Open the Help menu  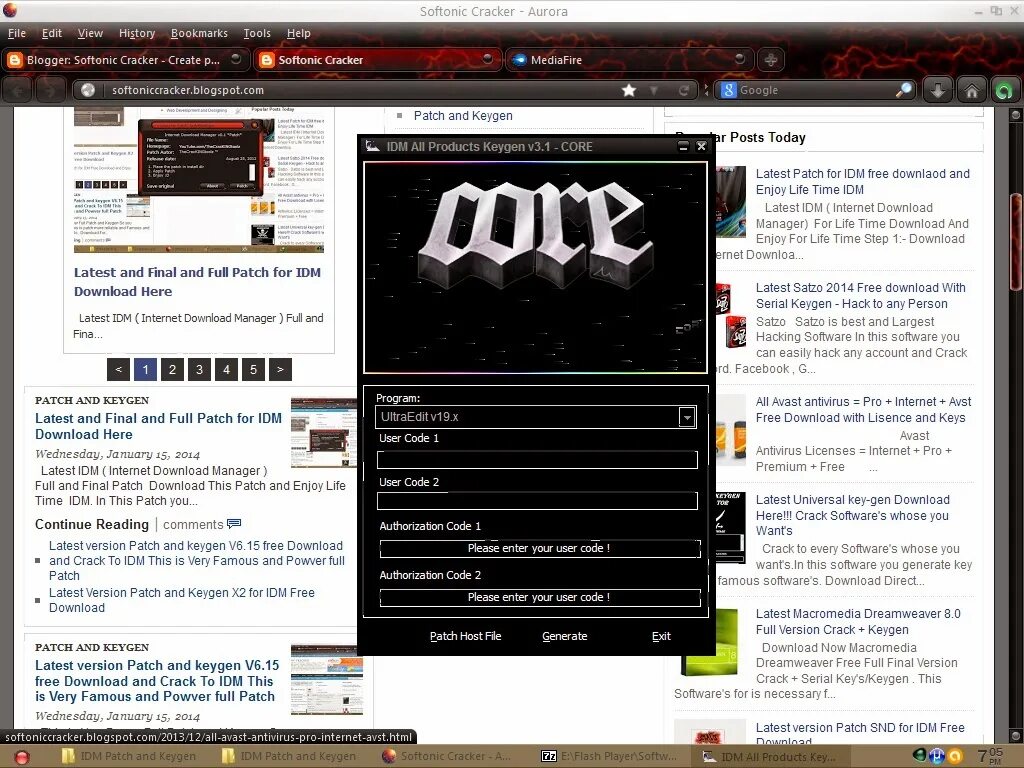coord(298,33)
